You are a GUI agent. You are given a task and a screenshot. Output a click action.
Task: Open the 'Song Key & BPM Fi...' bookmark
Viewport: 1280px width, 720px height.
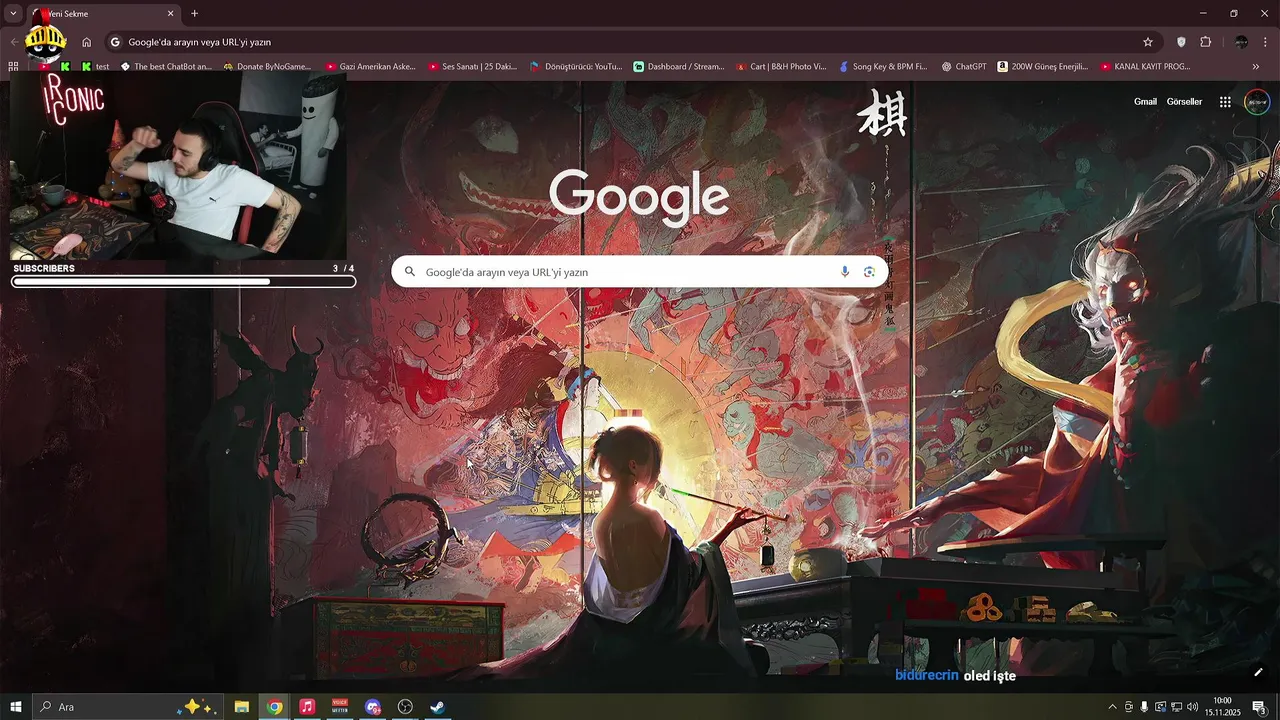click(x=883, y=67)
